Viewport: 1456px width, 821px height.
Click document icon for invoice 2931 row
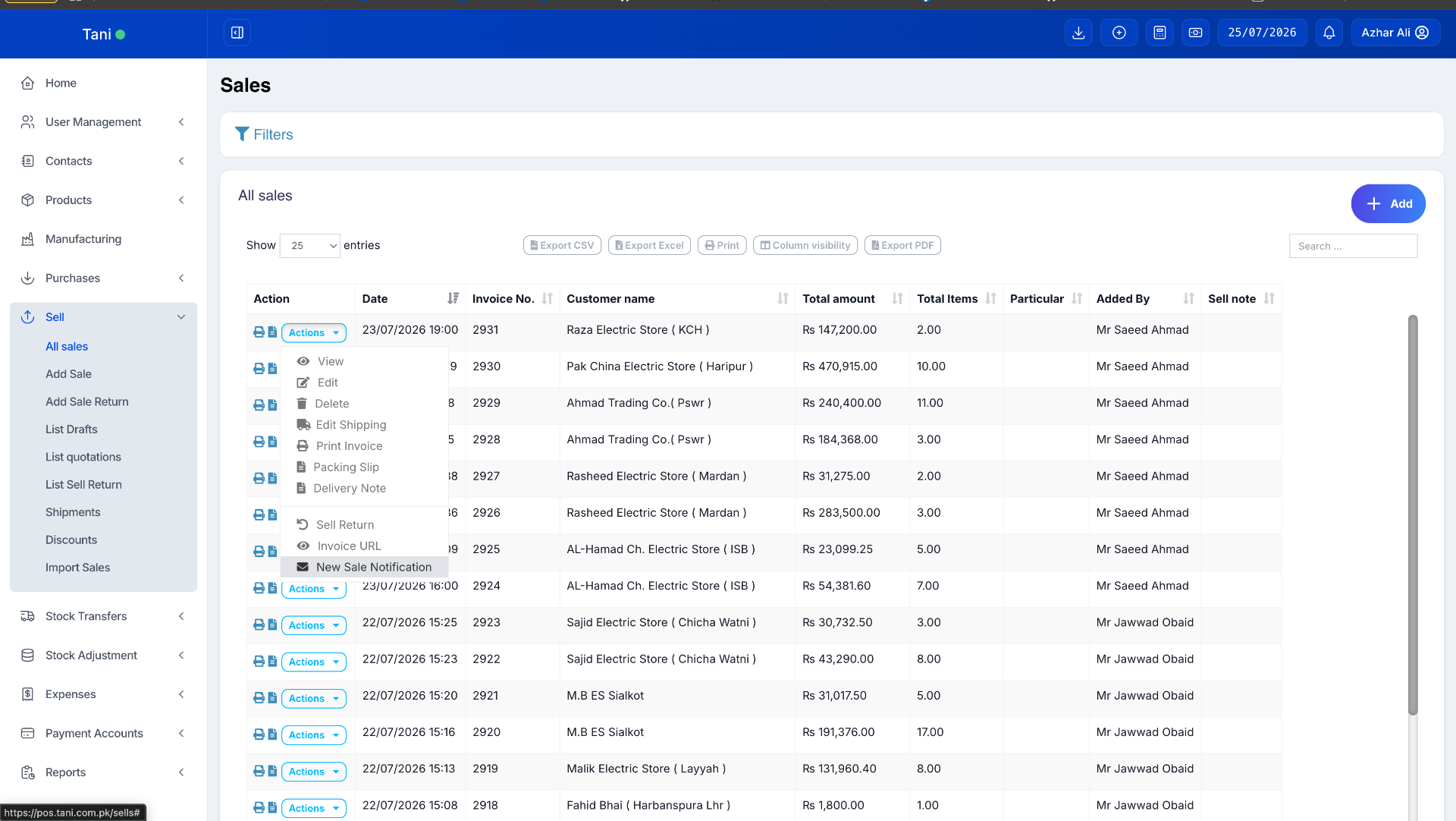click(272, 332)
